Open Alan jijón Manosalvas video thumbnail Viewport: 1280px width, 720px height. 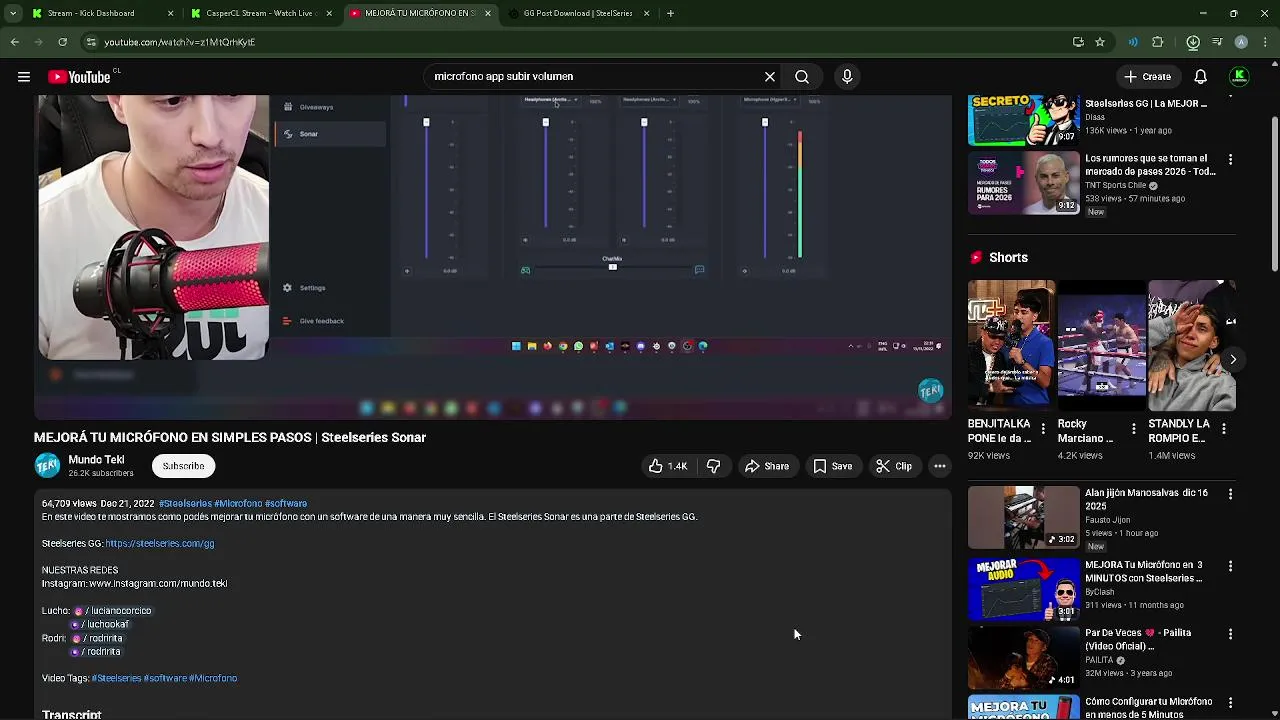point(1024,517)
